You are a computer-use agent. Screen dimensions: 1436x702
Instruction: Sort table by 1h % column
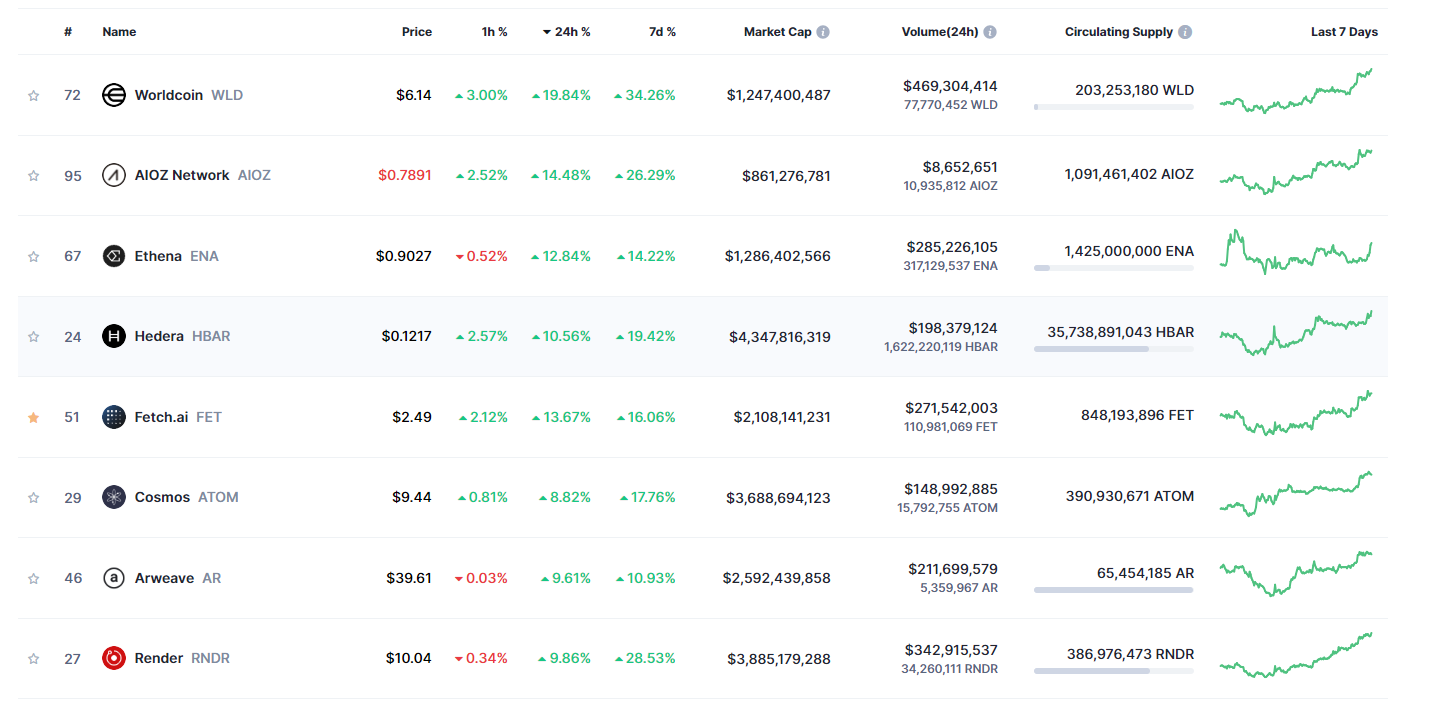494,32
